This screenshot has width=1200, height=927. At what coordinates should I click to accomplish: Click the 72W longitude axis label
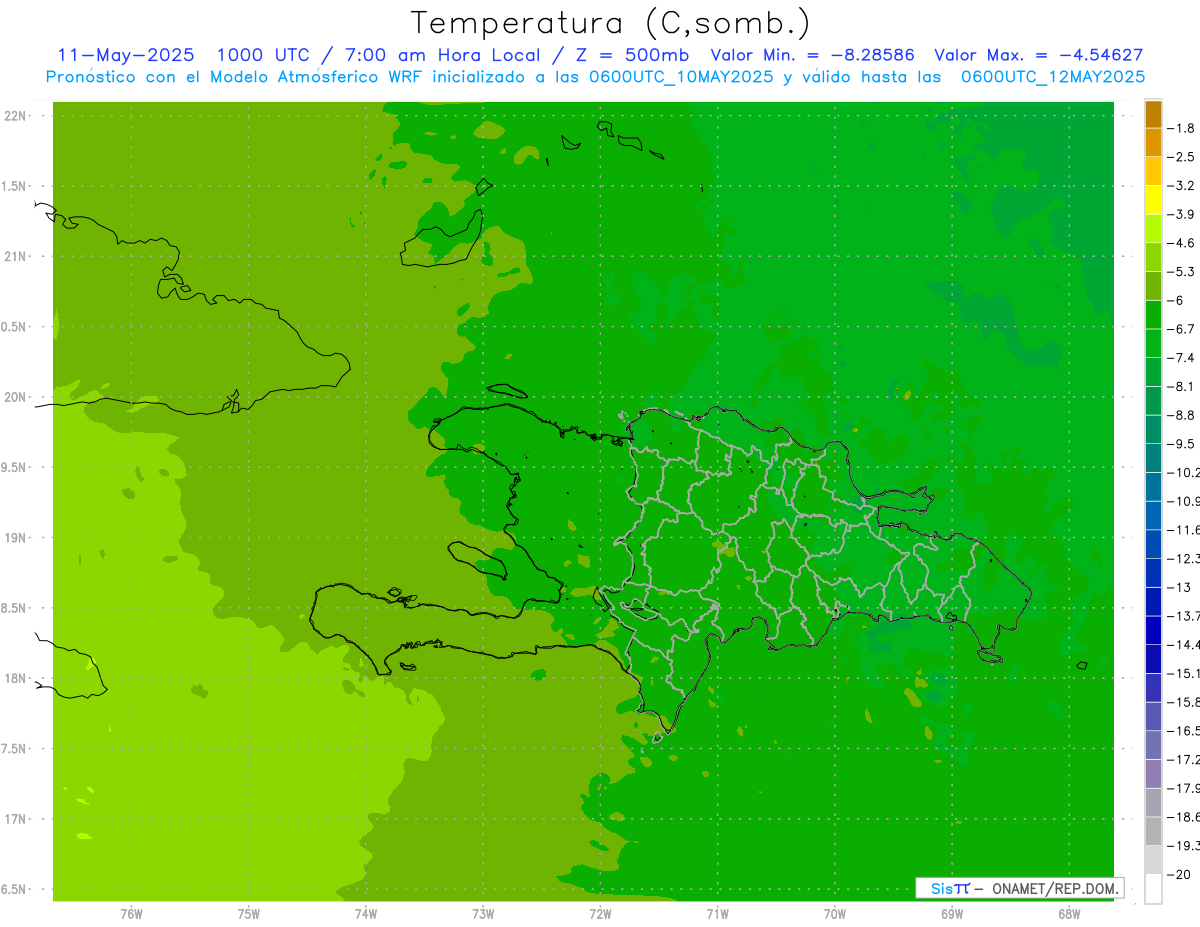[x=600, y=914]
